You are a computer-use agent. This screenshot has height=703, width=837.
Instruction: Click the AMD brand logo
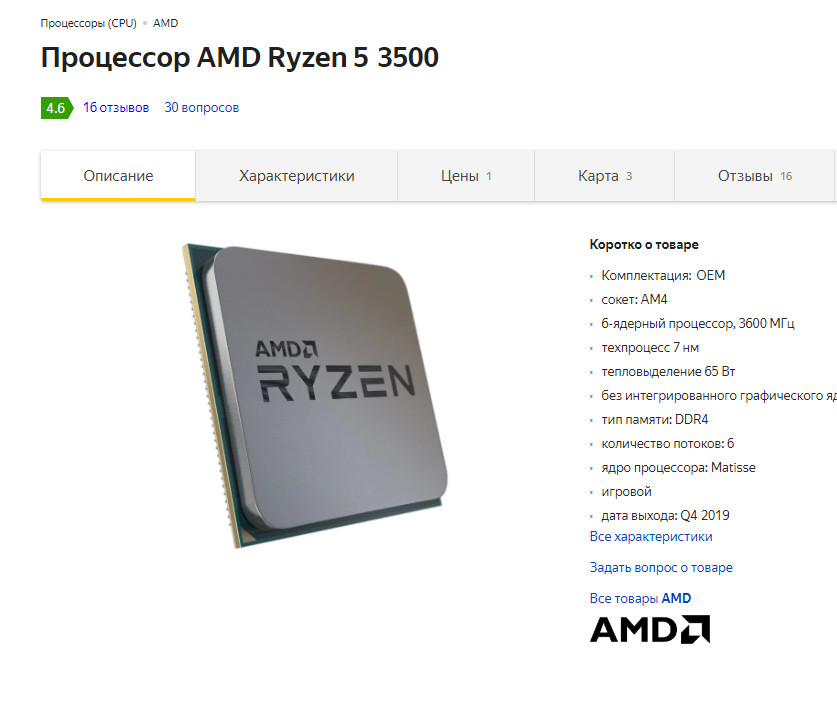click(650, 629)
